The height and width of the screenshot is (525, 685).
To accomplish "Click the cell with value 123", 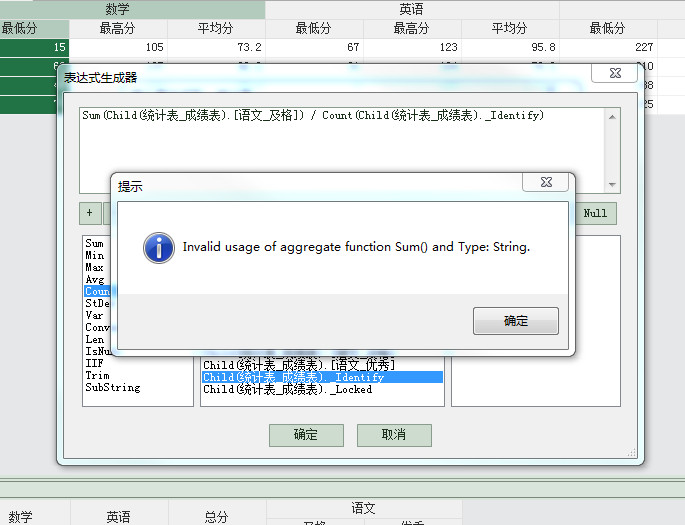I will click(412, 47).
